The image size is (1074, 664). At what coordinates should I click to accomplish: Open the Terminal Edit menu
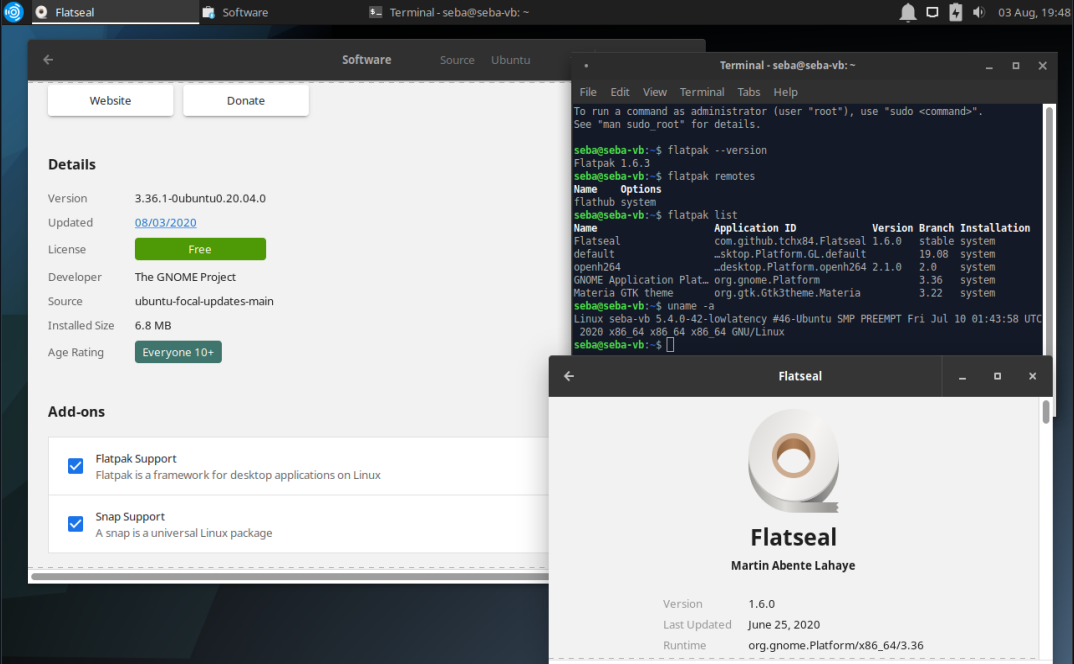pyautogui.click(x=620, y=92)
